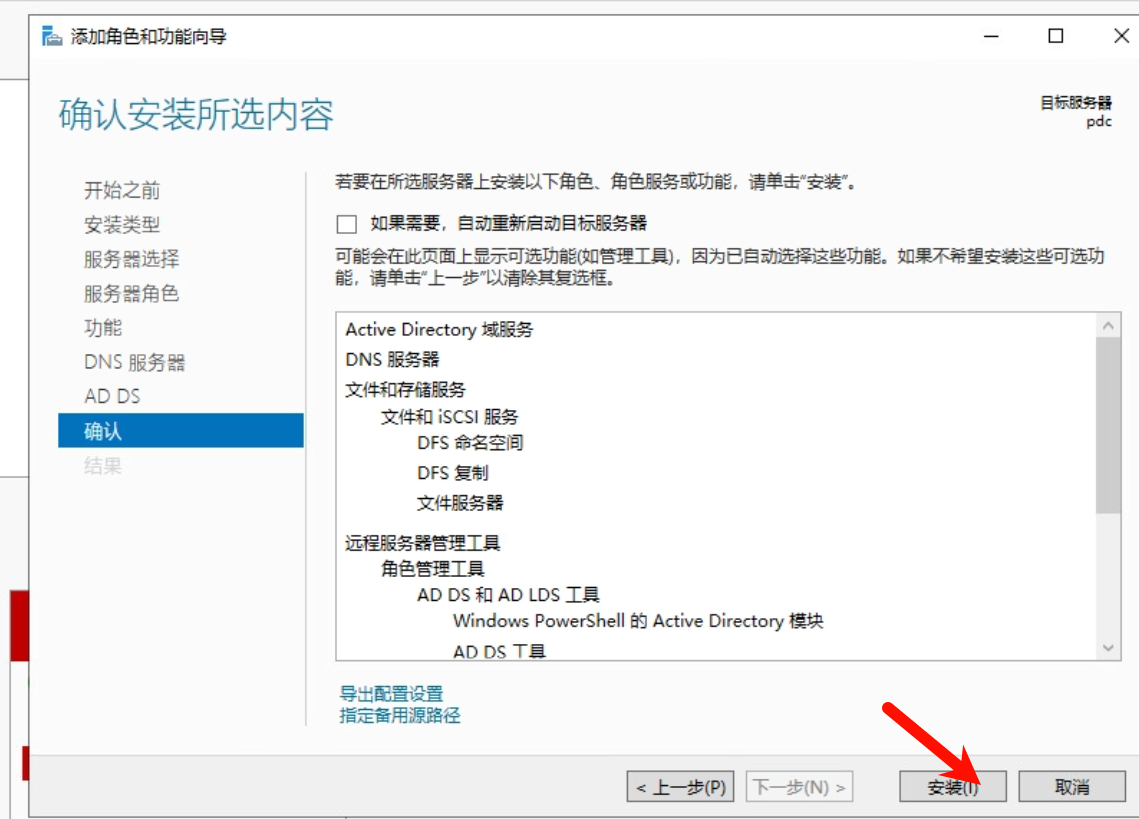Select DNS 服务器 step in sidebar
The height and width of the screenshot is (819, 1139).
[134, 362]
